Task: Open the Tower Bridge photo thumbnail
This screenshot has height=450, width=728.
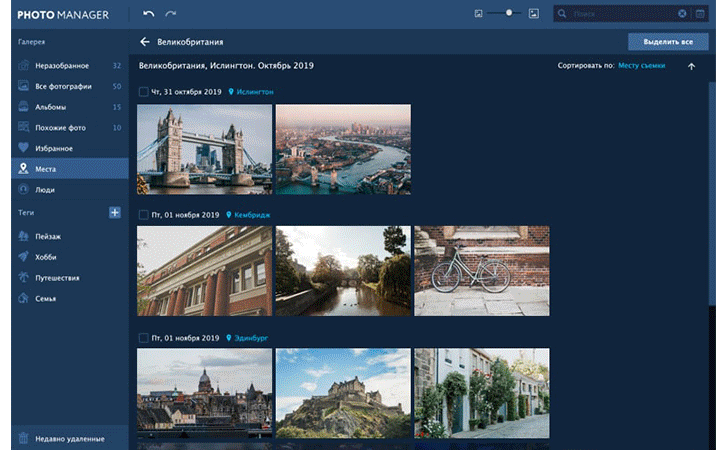Action: [204, 149]
